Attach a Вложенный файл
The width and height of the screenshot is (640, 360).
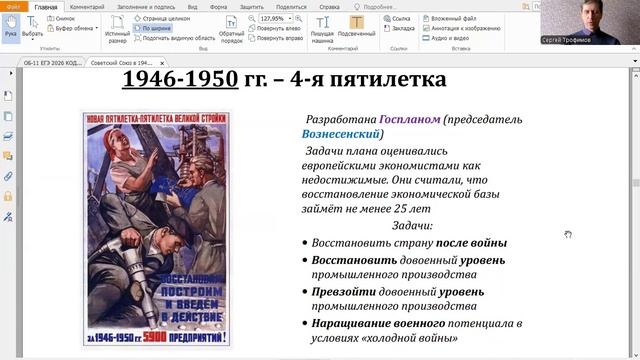pos(449,18)
